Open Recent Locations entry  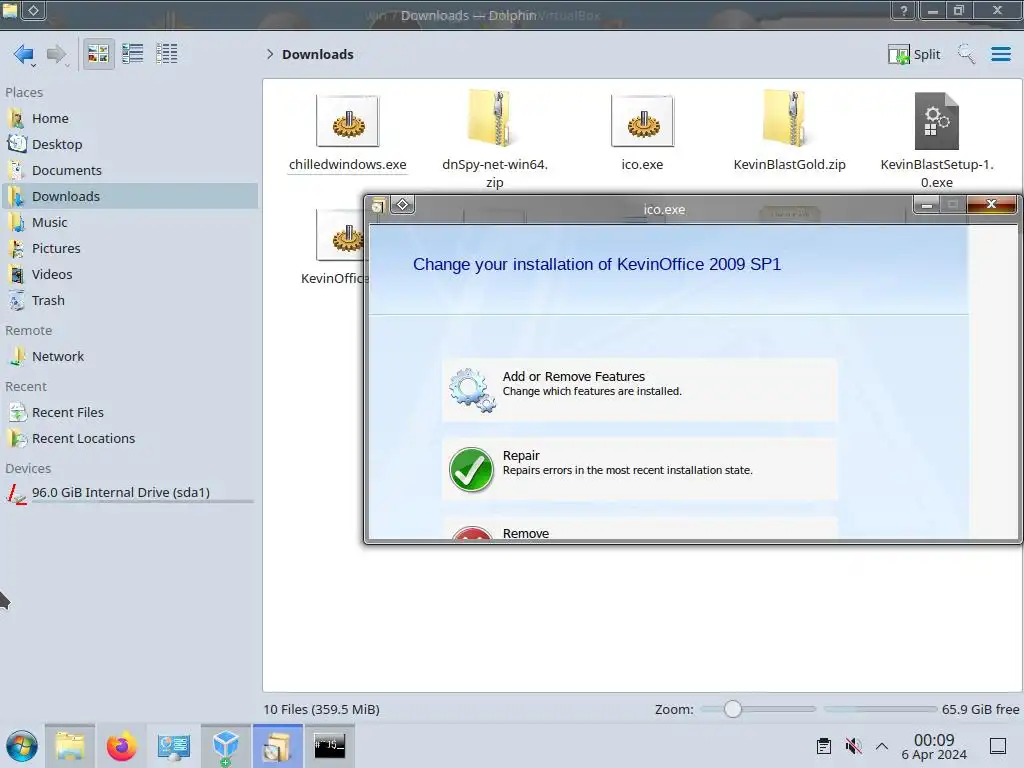129,439
